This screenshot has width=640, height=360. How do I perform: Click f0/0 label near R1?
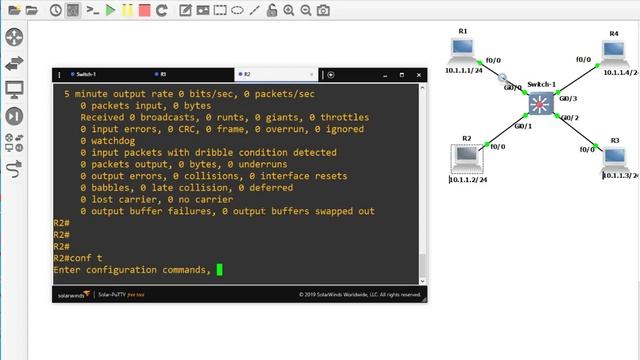[x=493, y=60]
